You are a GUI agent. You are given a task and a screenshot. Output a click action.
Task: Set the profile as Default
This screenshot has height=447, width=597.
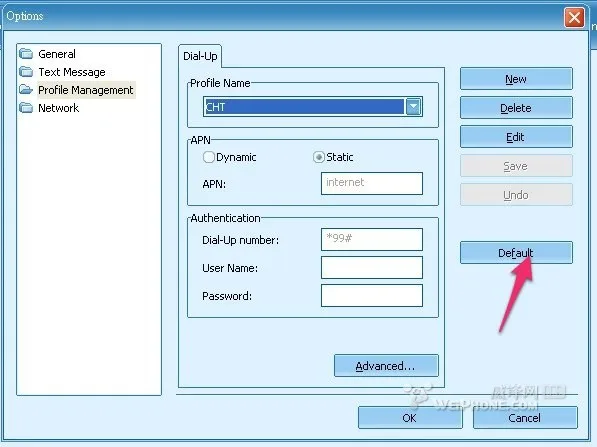point(516,252)
